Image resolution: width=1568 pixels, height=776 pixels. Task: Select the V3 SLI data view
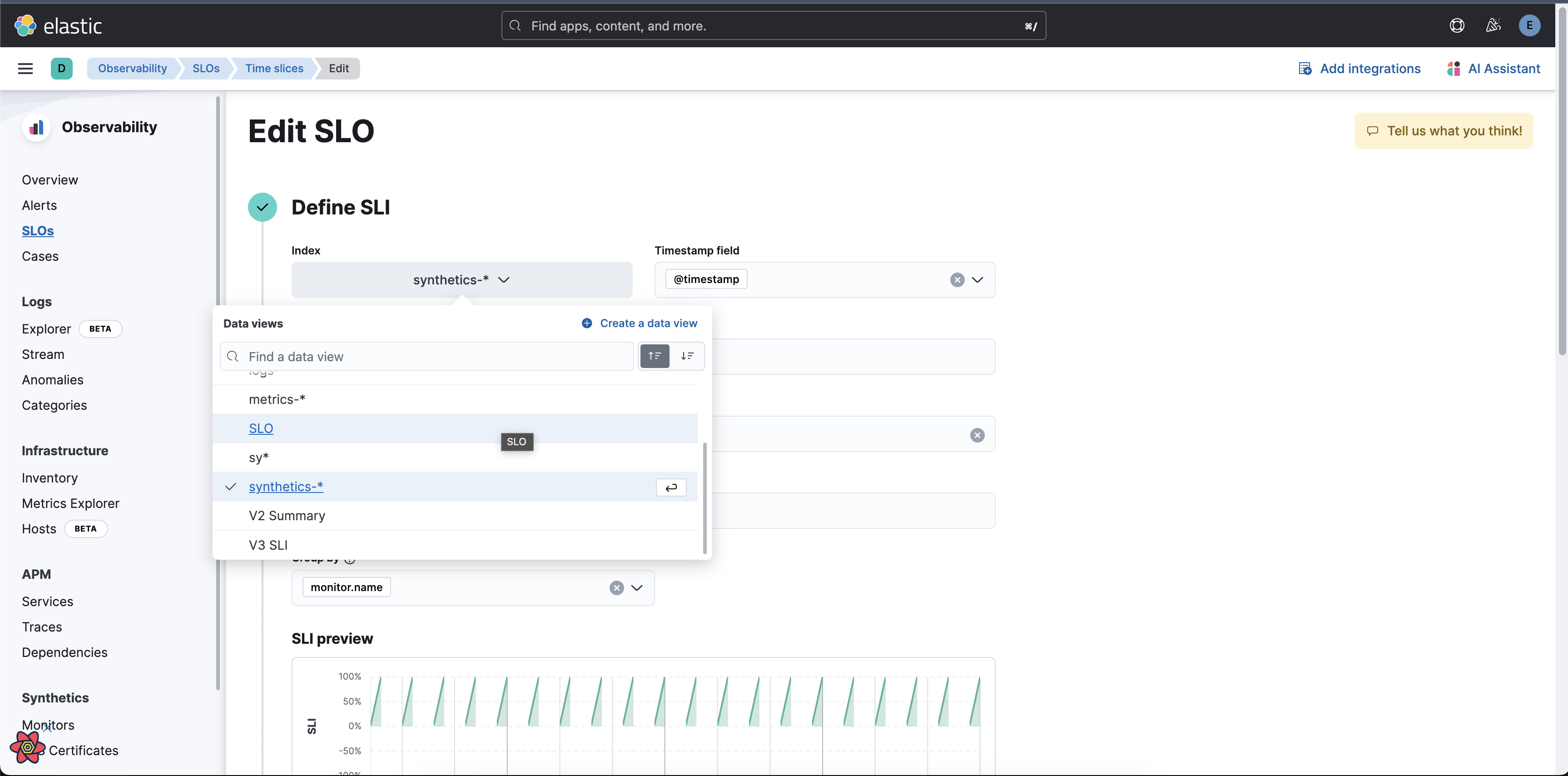tap(455, 545)
